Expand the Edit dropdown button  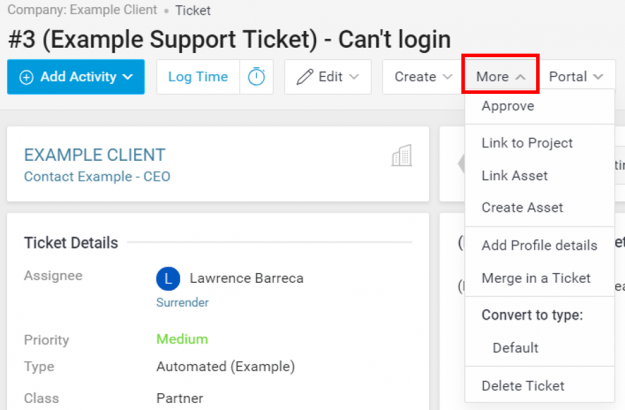click(328, 77)
